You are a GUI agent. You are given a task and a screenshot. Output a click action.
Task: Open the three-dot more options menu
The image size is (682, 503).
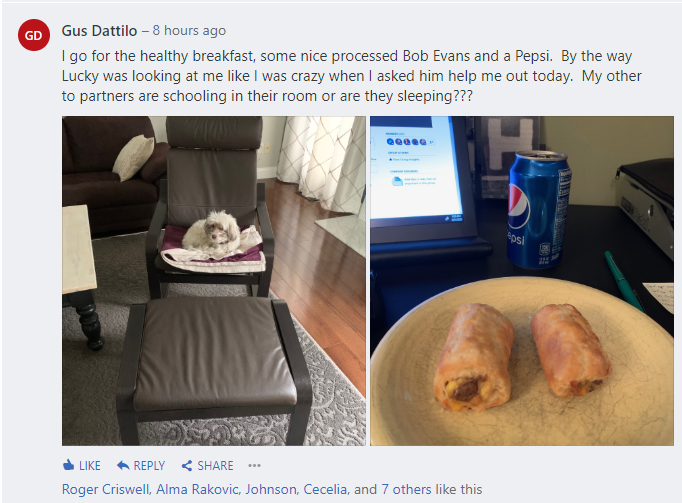[254, 466]
